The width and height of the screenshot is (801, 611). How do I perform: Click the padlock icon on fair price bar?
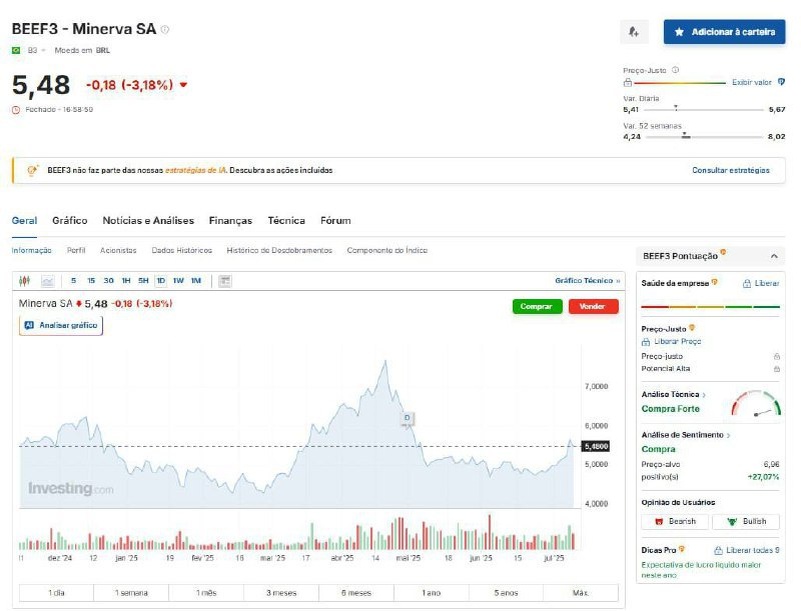tap(628, 83)
